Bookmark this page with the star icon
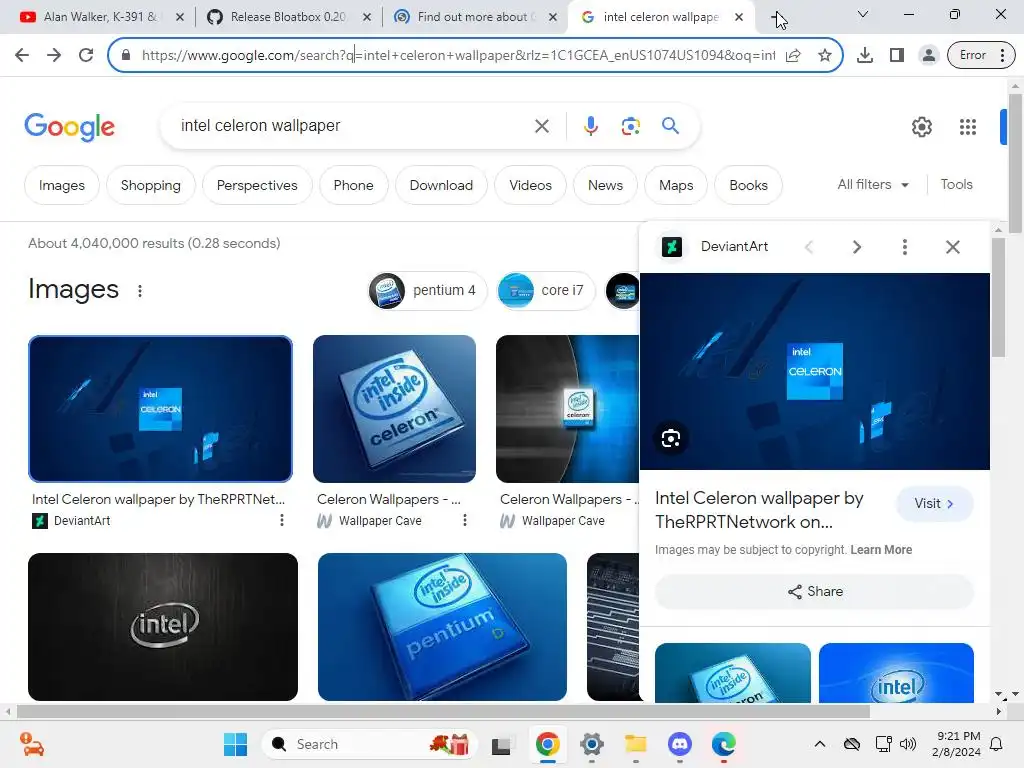This screenshot has height=768, width=1024. [825, 55]
